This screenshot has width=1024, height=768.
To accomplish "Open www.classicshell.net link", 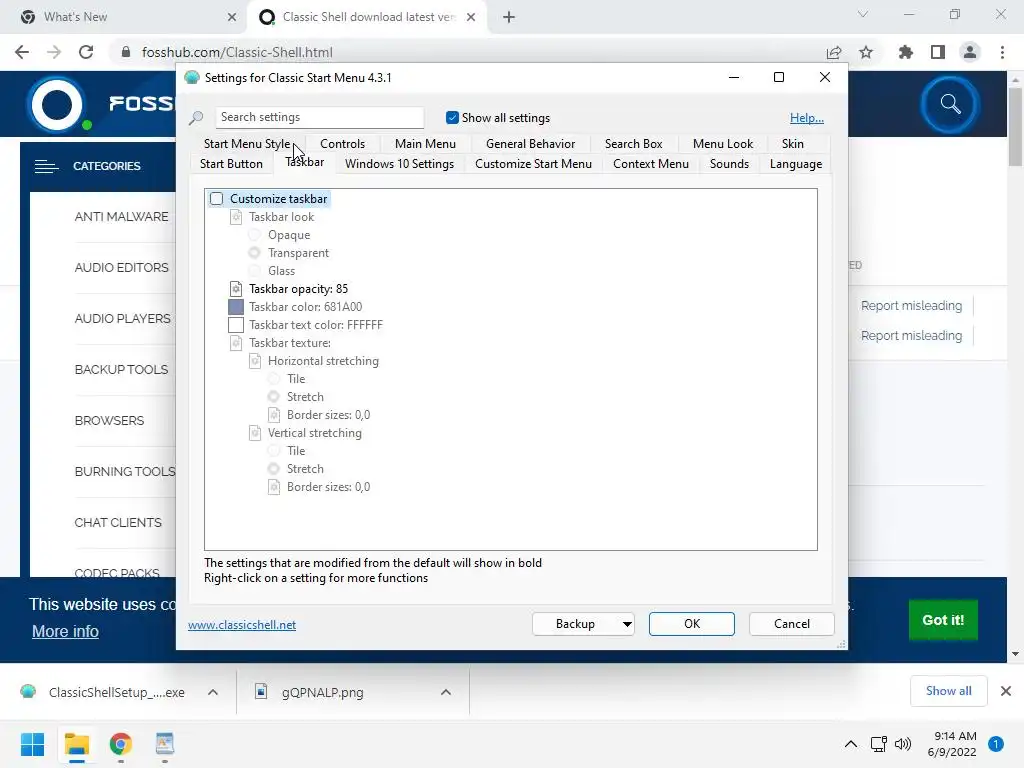I will pos(242,625).
